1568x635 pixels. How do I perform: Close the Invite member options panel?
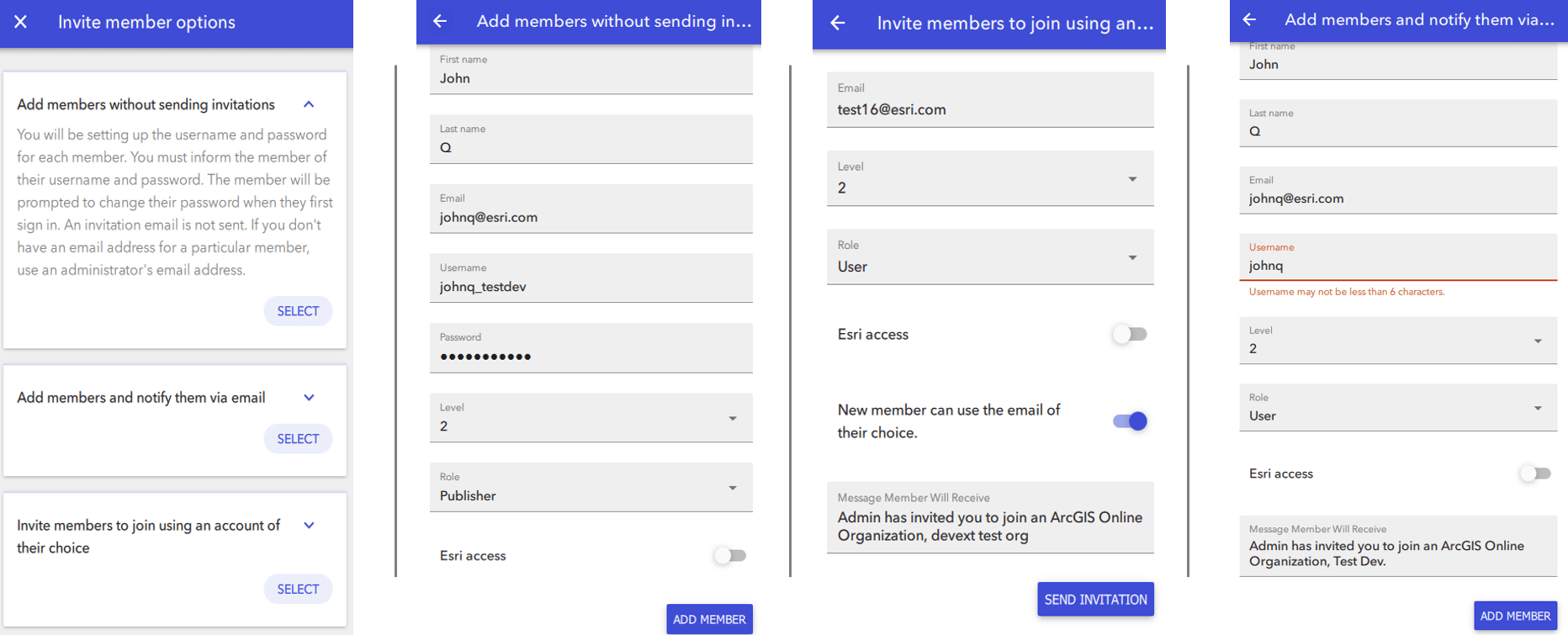pos(21,23)
